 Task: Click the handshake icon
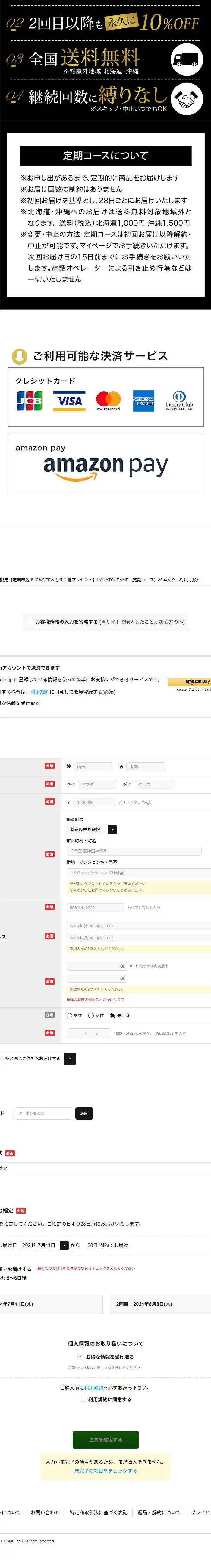tap(187, 99)
